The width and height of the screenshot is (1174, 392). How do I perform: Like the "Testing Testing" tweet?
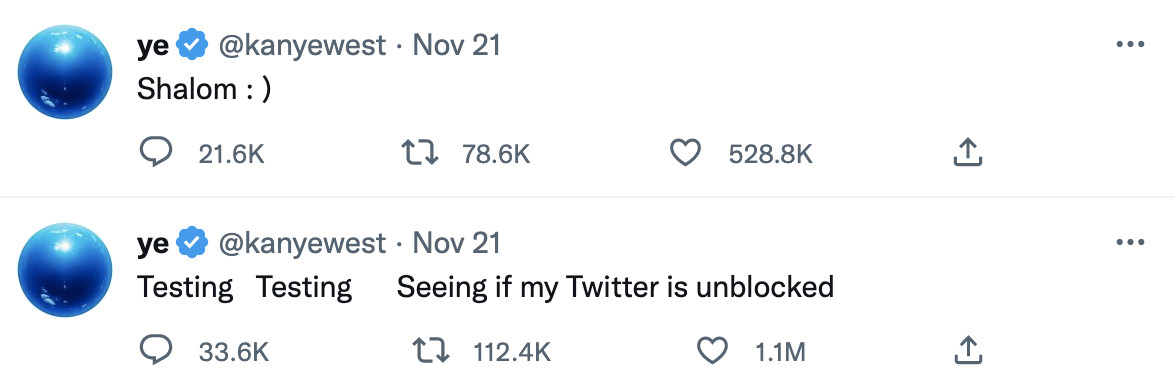click(x=712, y=350)
